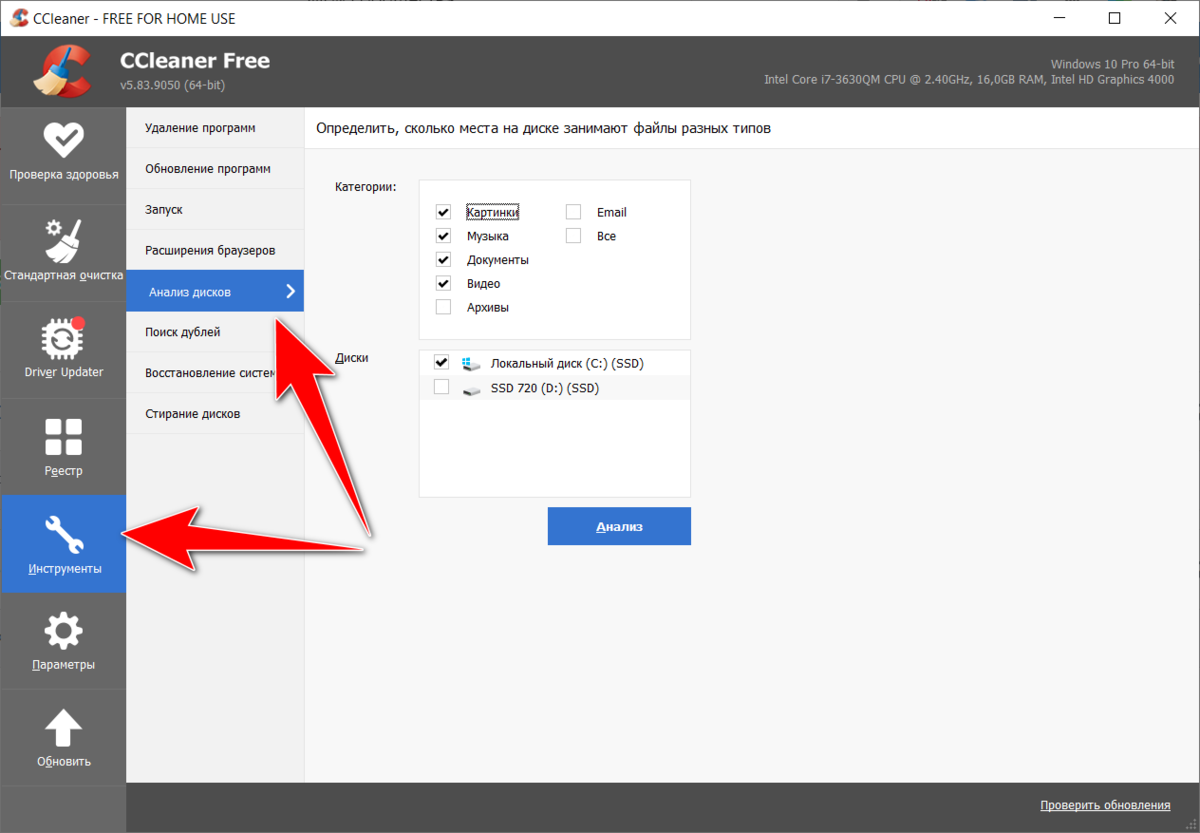Uncheck the Музыка (Music) category checkbox
Screen dimensions: 1200x833
click(443, 236)
